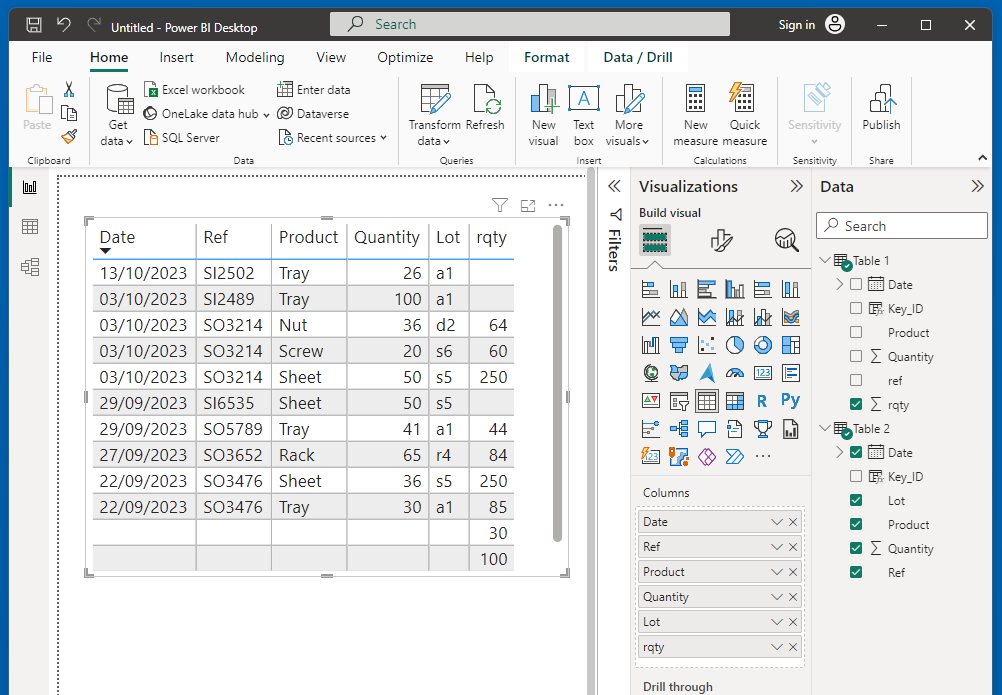Open the File menu
Image resolution: width=1002 pixels, height=695 pixels.
pos(42,57)
